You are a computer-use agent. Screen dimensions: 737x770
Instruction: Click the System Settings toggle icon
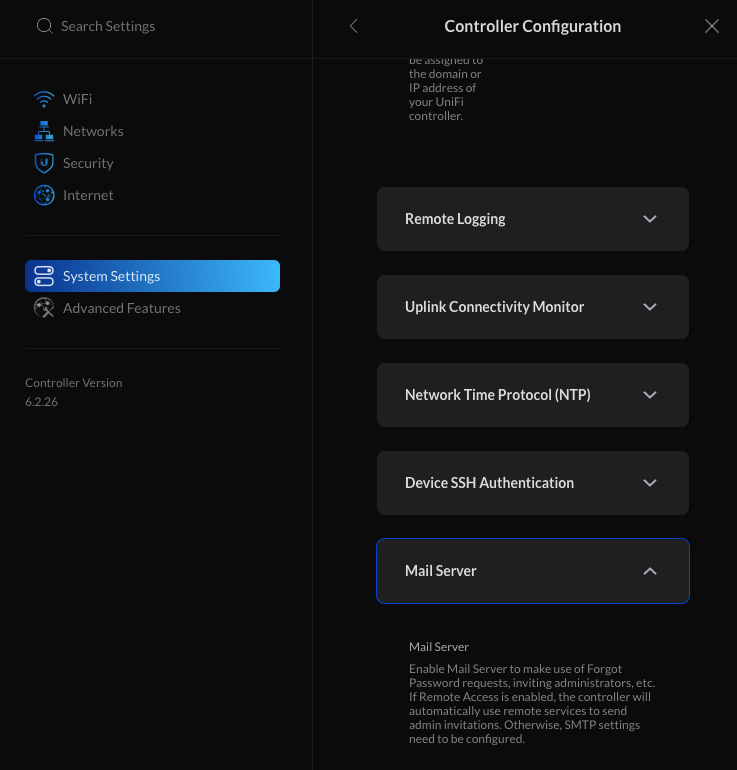tap(44, 276)
